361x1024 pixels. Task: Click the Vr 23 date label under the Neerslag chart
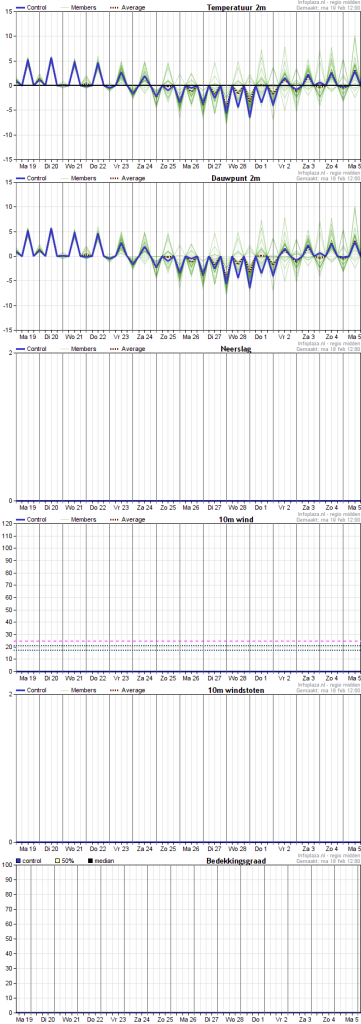coord(121,507)
